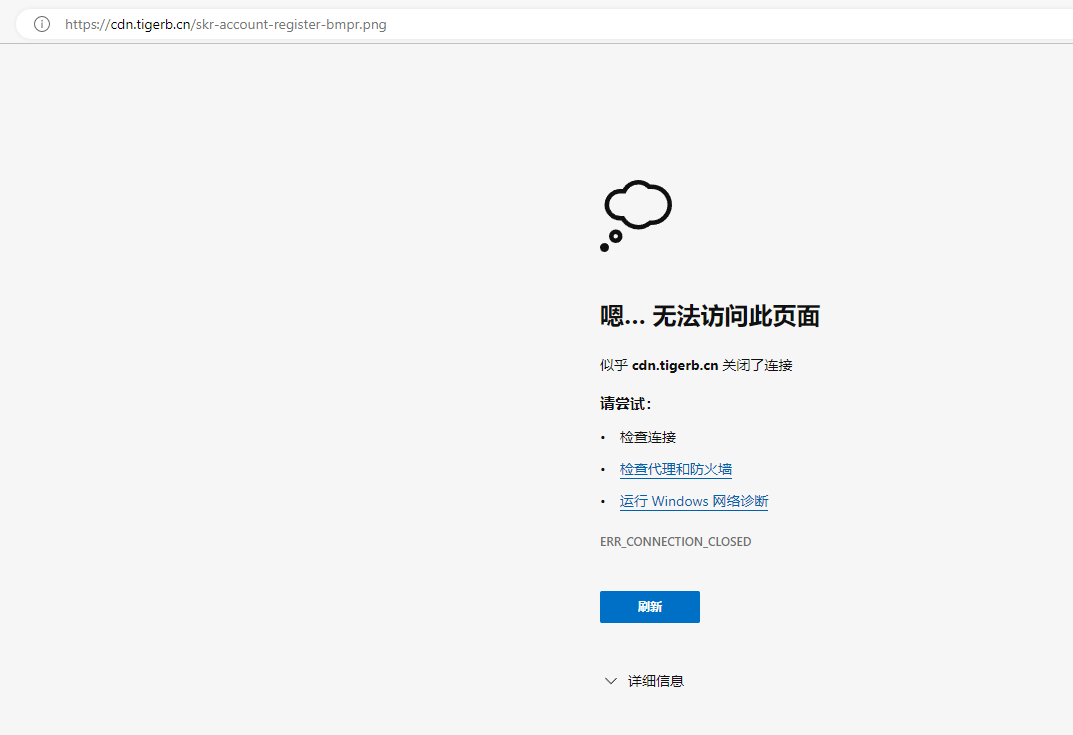
Task: Click the 检查连接 list item
Action: tap(647, 436)
